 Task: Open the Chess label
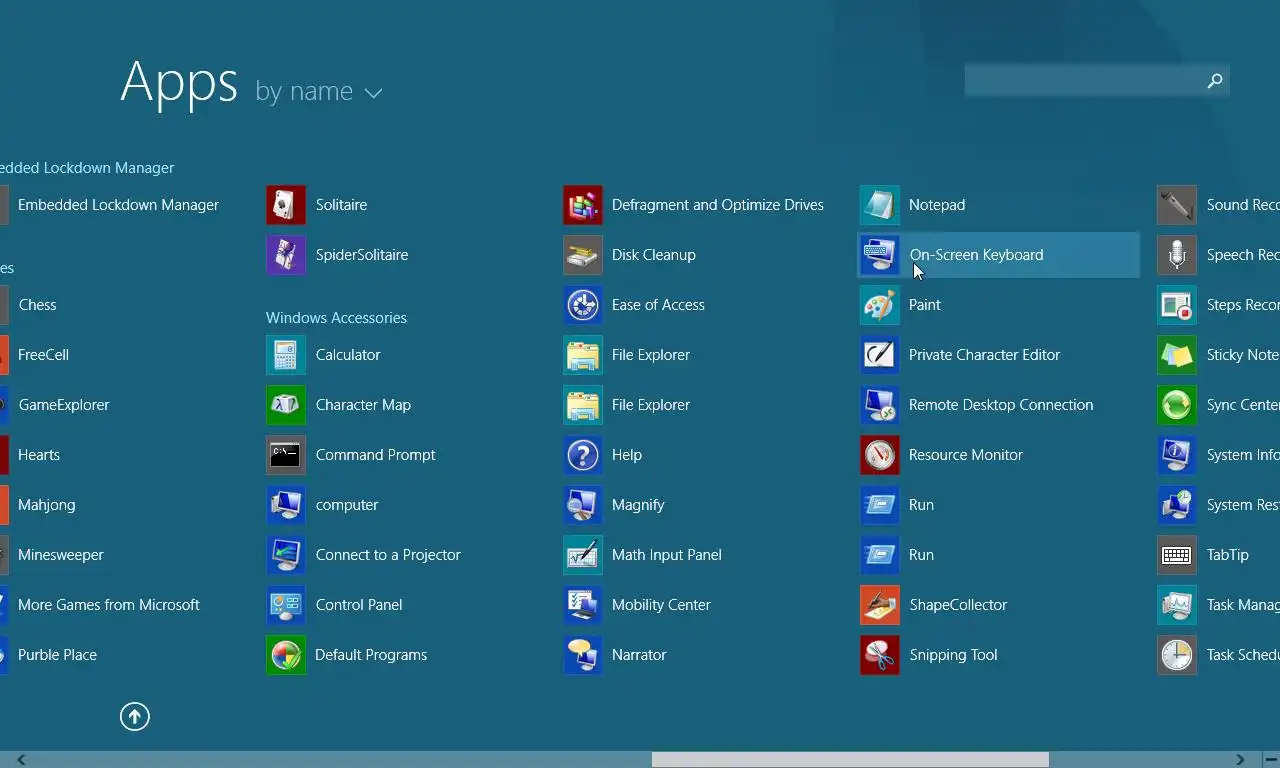point(37,305)
